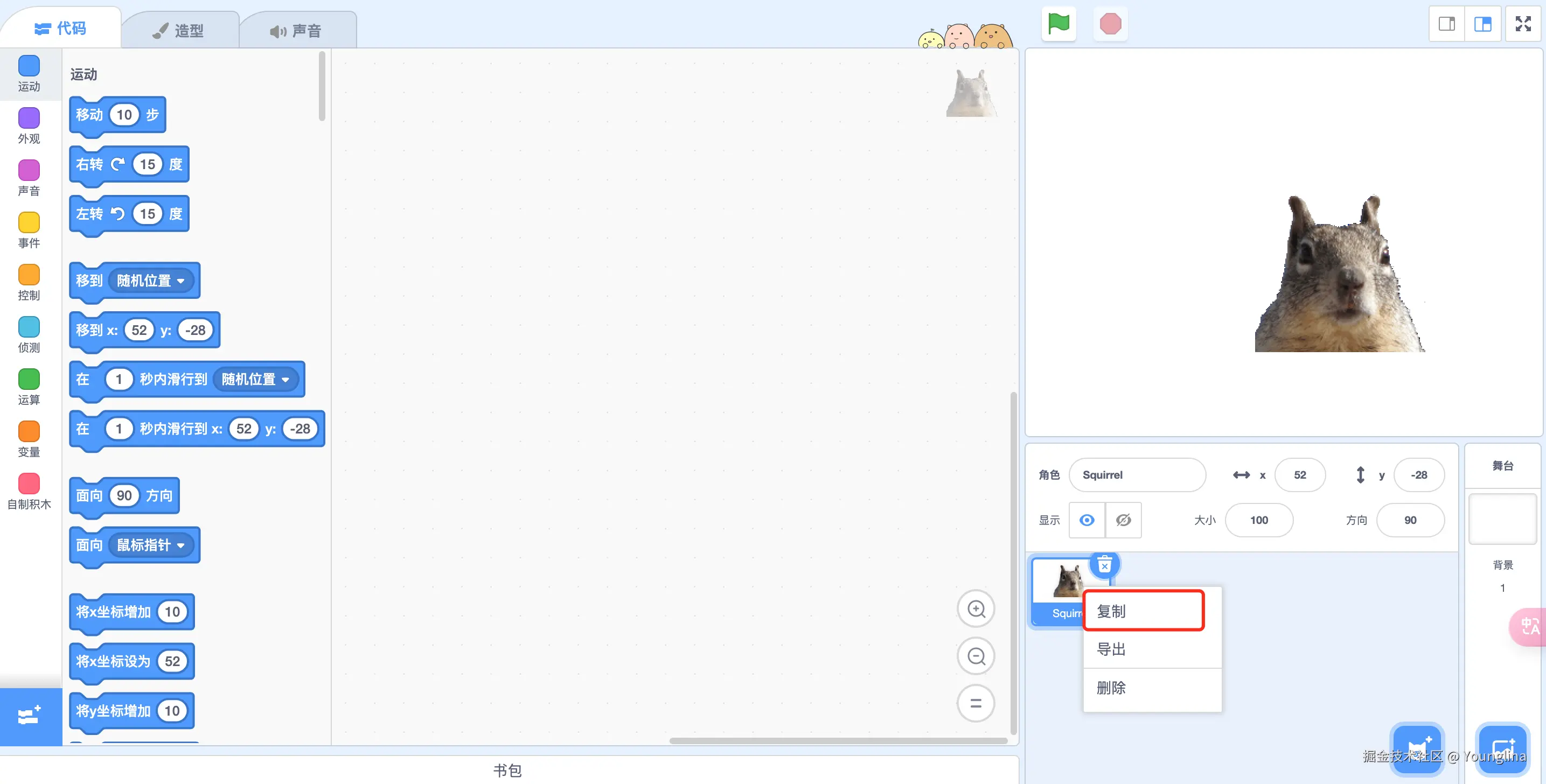Click the sprite name field Squirrel
Viewport: 1546px width, 784px height.
[x=1136, y=475]
